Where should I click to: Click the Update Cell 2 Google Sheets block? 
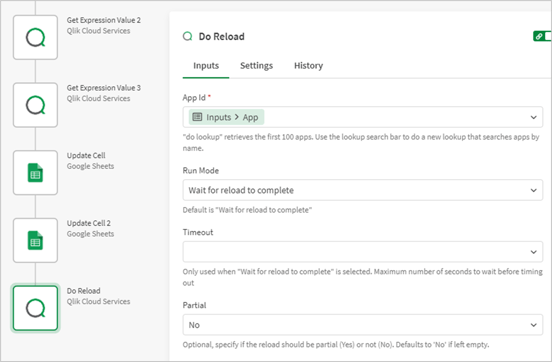pyautogui.click(x=35, y=240)
